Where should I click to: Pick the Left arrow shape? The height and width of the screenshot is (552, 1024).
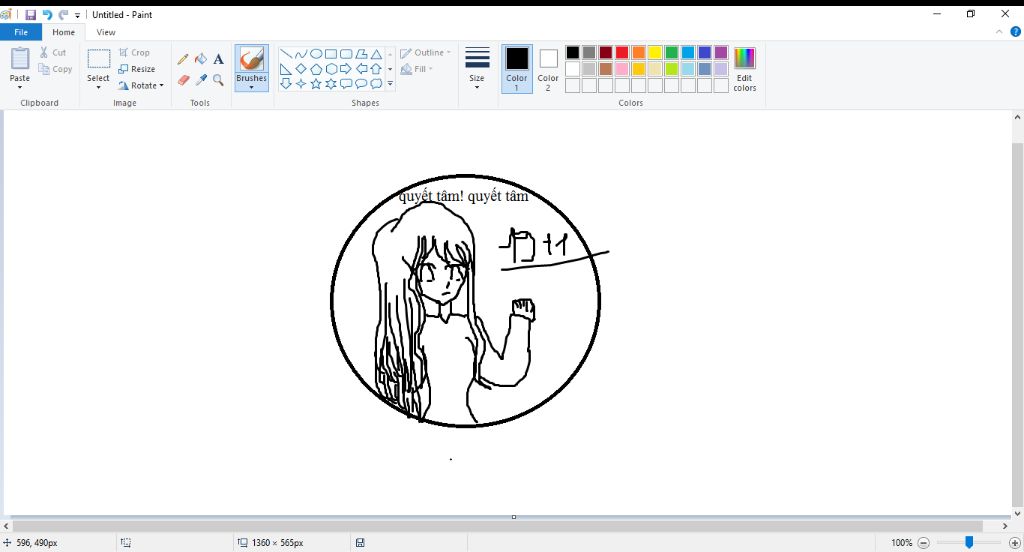point(361,69)
